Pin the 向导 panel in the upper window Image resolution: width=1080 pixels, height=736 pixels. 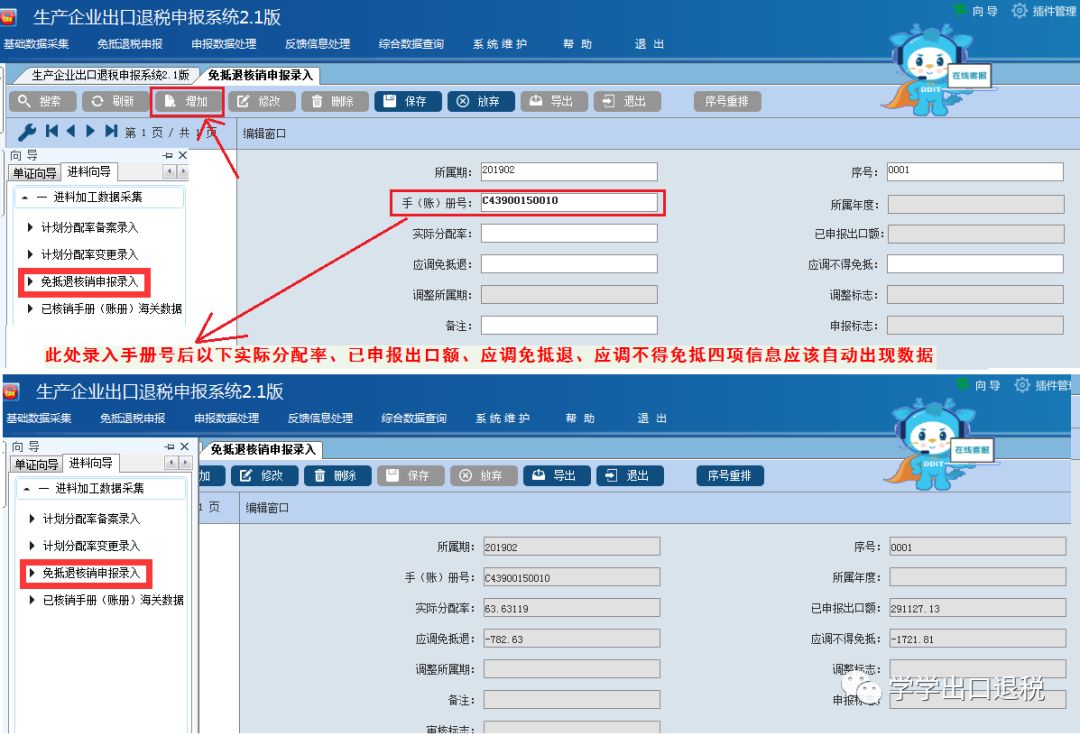pyautogui.click(x=168, y=156)
